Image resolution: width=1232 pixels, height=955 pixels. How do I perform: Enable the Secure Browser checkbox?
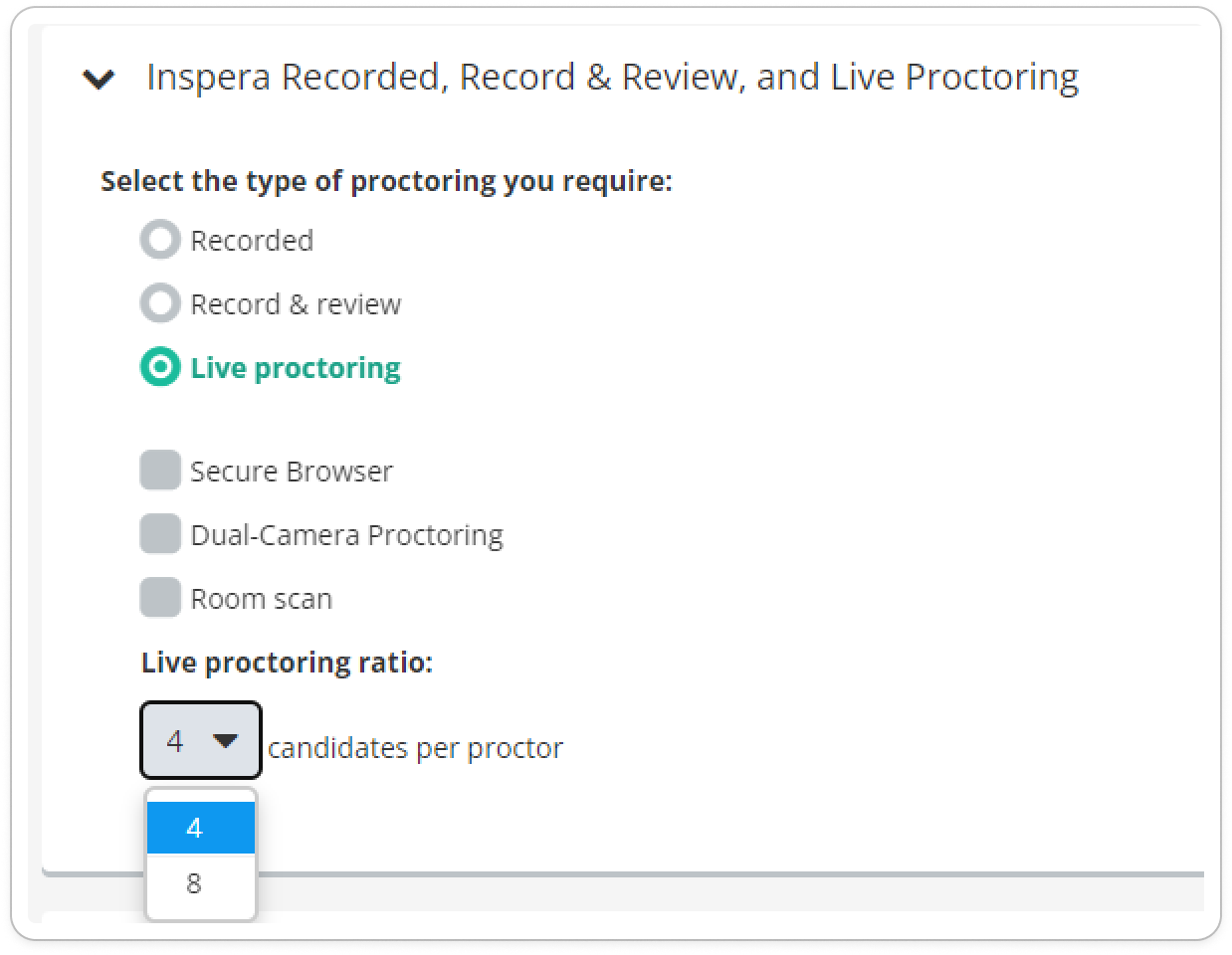160,471
